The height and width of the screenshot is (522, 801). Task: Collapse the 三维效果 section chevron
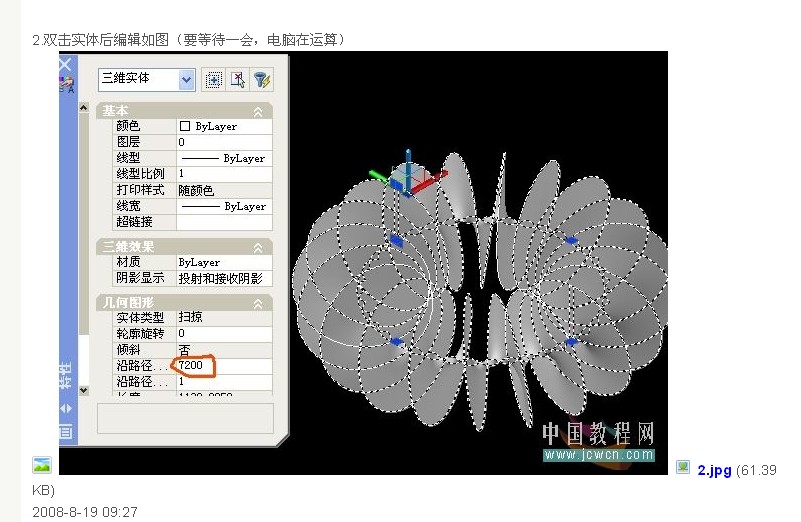tap(258, 248)
